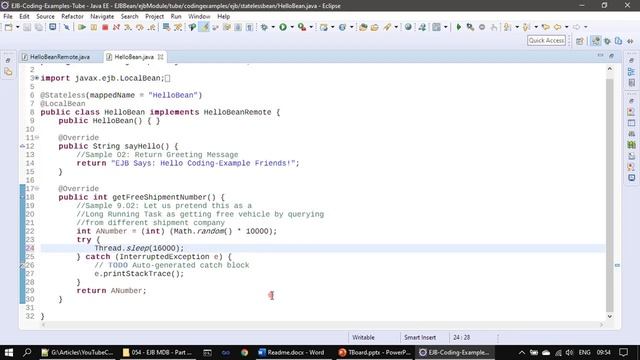The width and height of the screenshot is (640, 360).
Task: Open the Refactor menu
Action: (72, 16)
